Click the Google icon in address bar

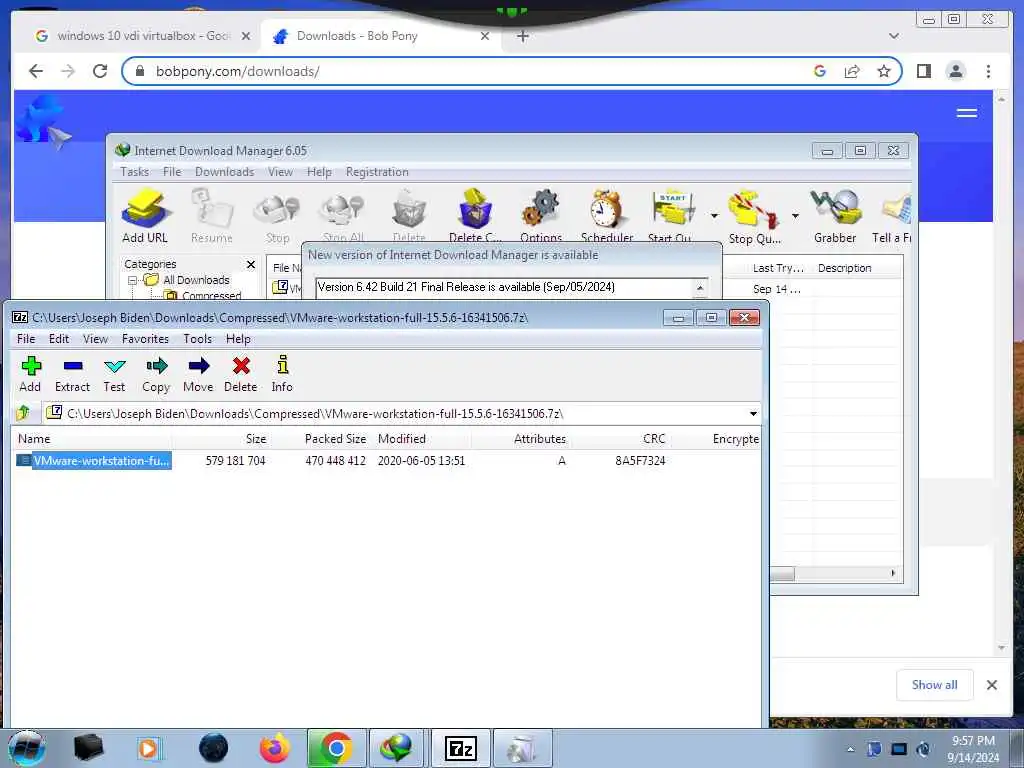[820, 71]
